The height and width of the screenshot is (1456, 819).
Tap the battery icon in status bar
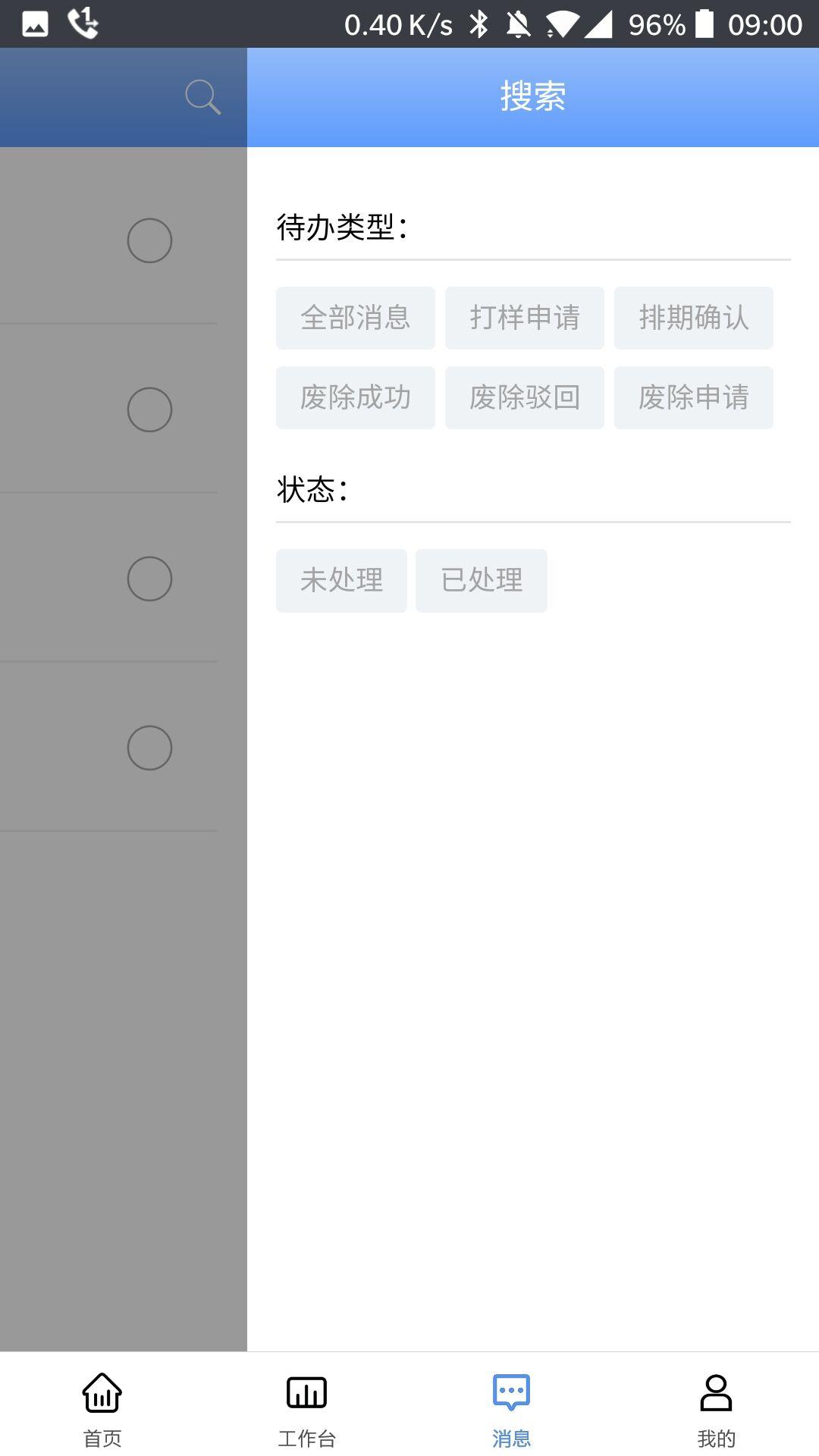pyautogui.click(x=704, y=24)
